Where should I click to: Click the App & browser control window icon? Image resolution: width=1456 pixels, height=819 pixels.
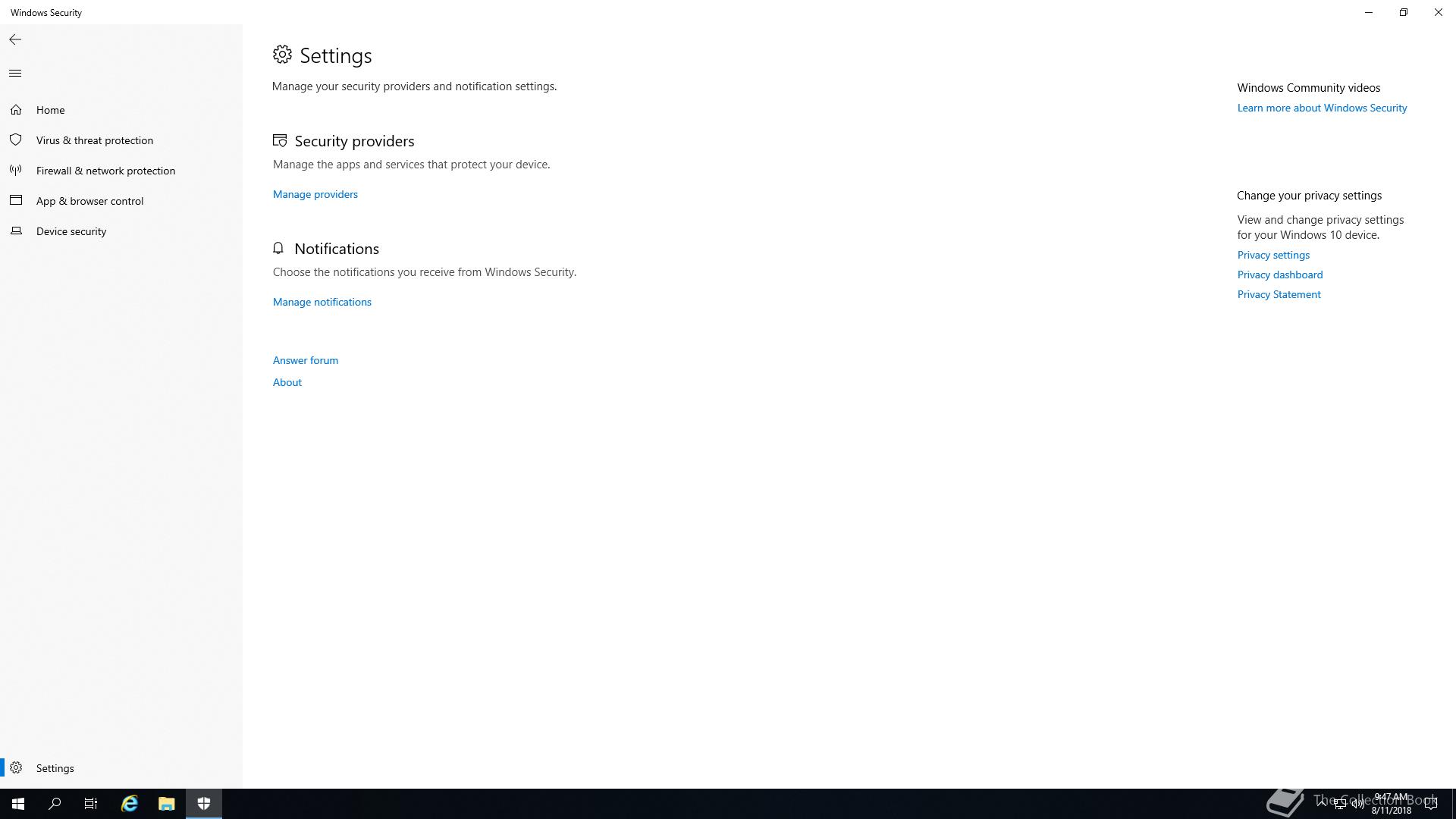click(16, 201)
